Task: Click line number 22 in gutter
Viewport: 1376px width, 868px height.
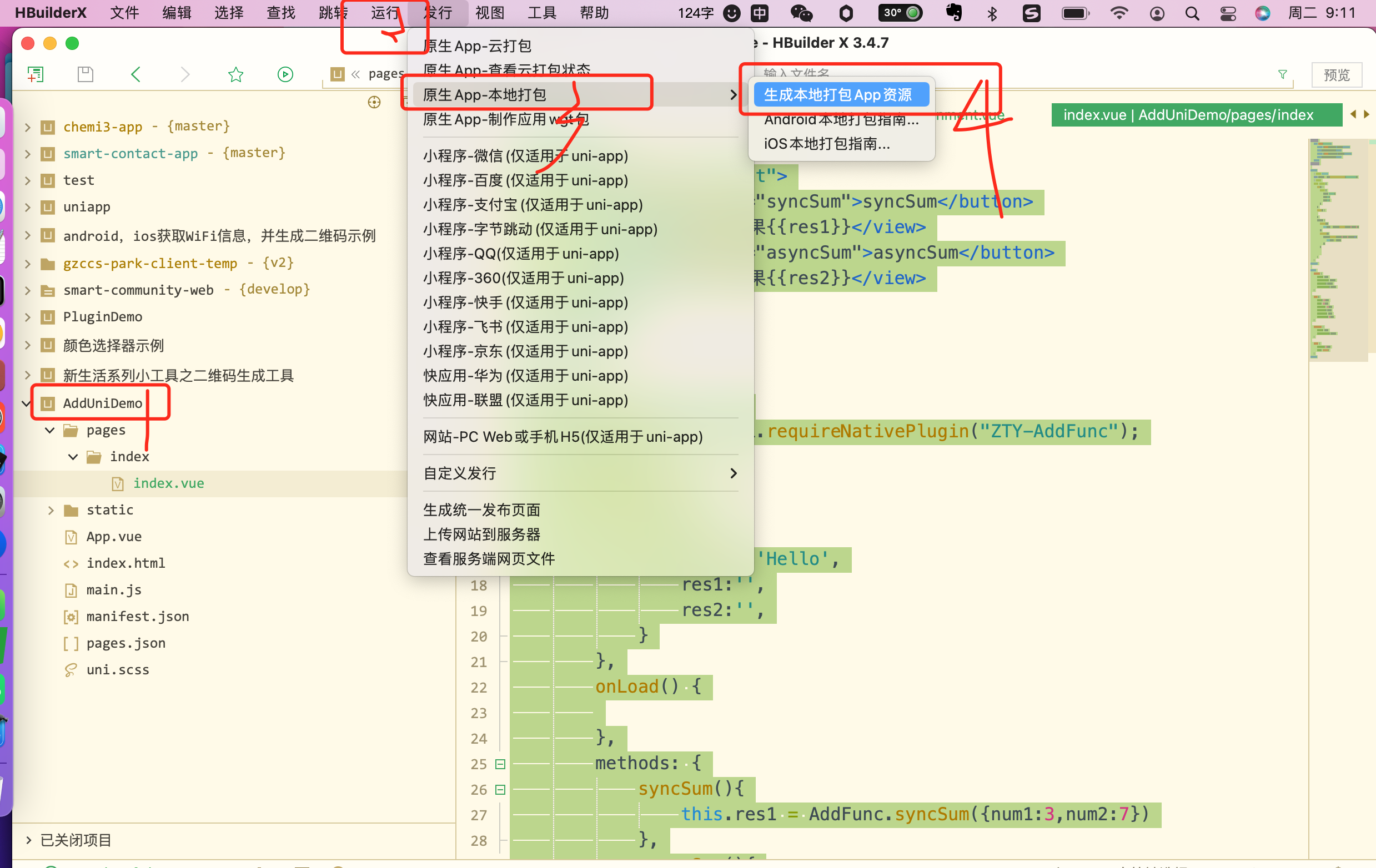Action: click(478, 688)
